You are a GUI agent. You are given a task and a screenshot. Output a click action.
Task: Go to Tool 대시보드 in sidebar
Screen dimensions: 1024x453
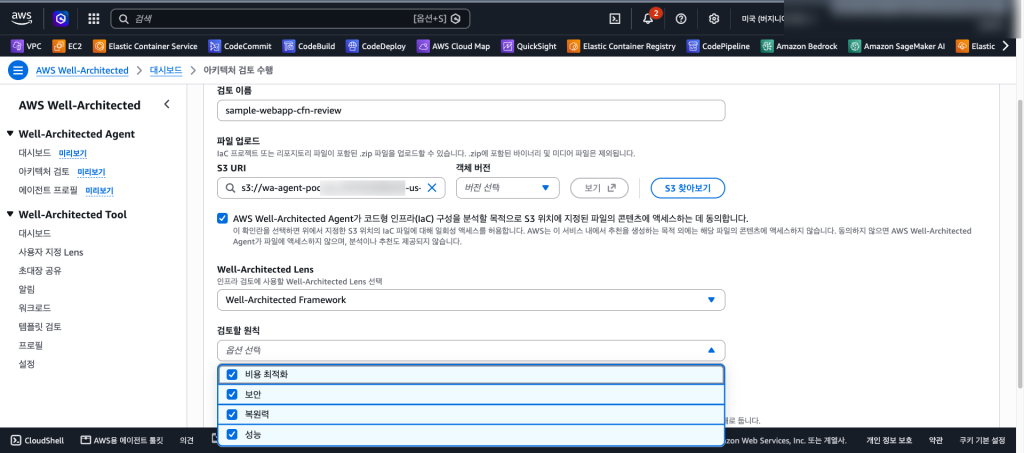click(x=35, y=233)
